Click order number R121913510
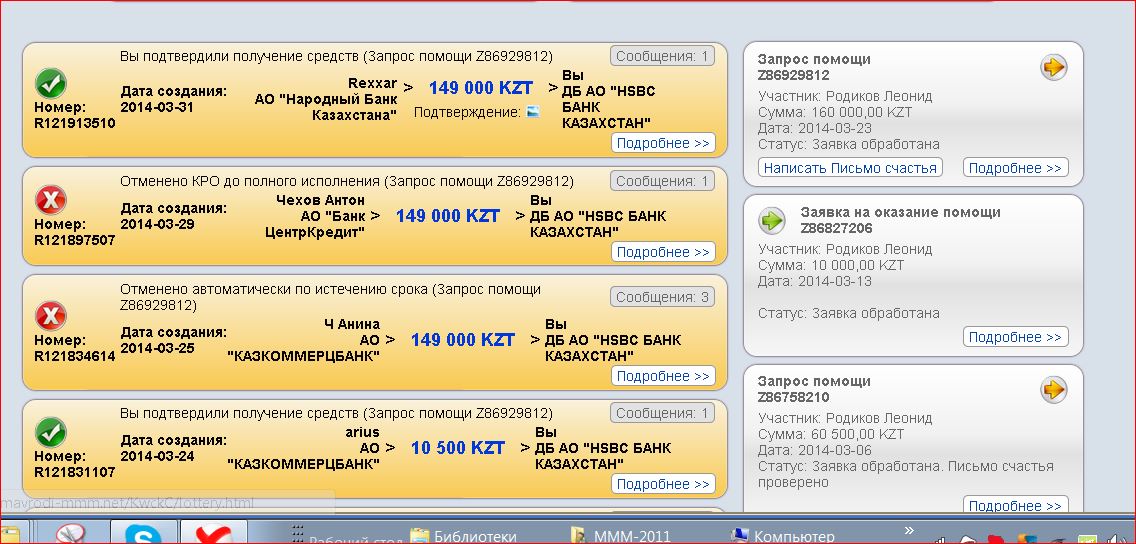Screen dimensions: 1136x544 click(75, 122)
